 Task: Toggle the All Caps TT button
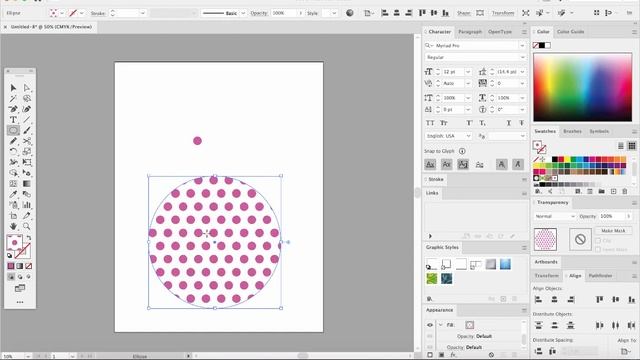coord(430,123)
